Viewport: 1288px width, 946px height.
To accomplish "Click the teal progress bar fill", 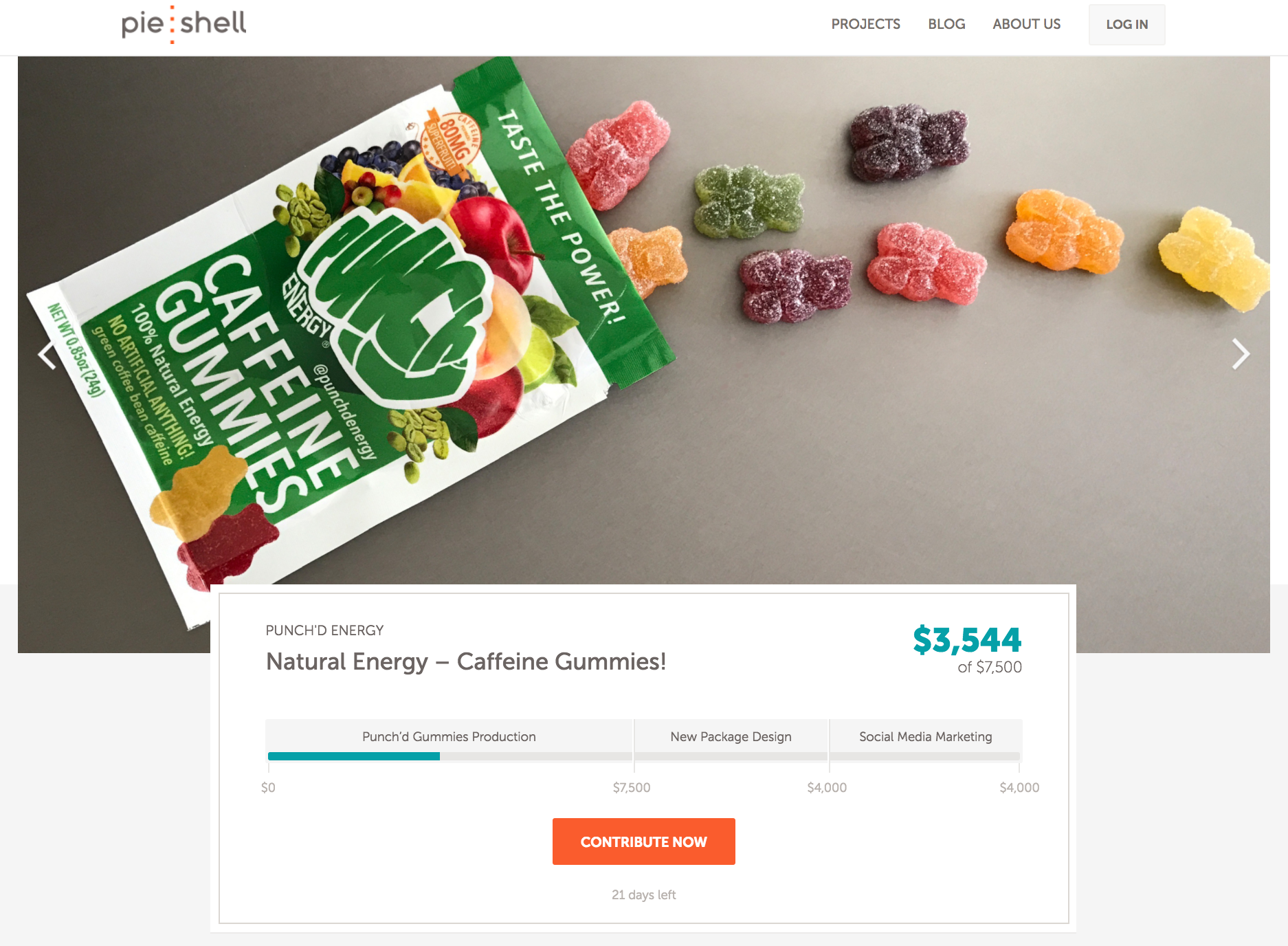I will (353, 756).
